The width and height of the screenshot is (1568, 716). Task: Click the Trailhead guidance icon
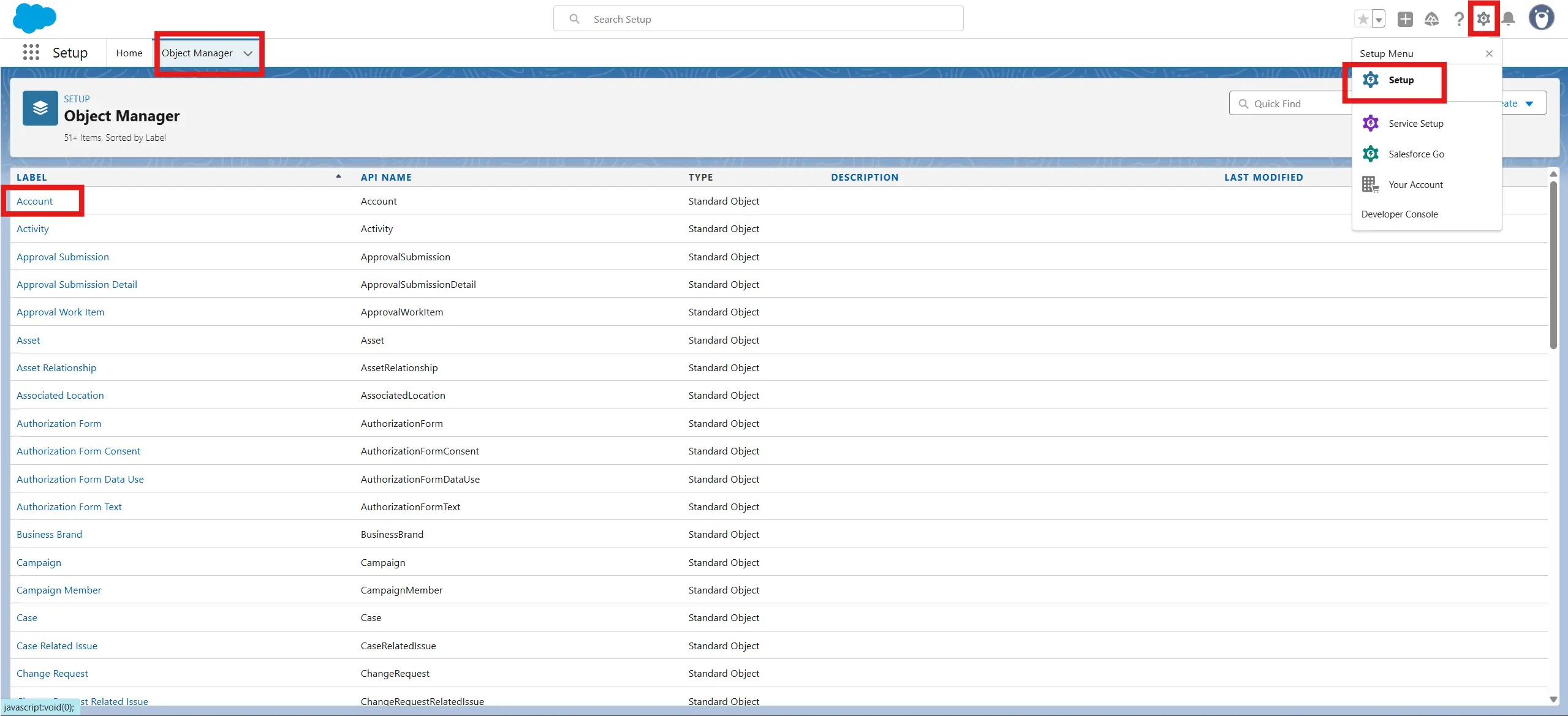coord(1431,19)
